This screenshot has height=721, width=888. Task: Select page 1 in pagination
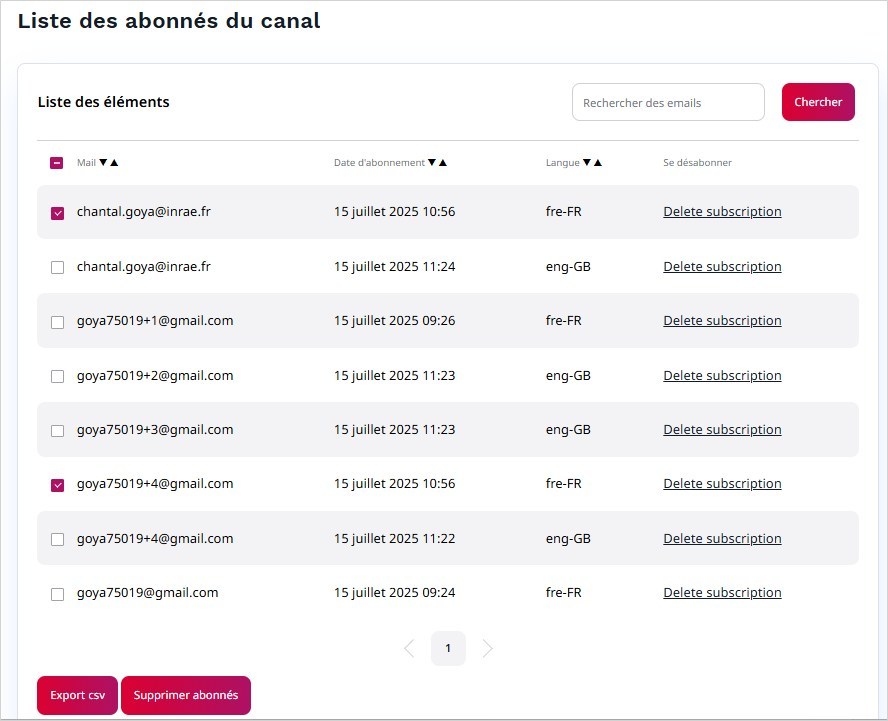(x=448, y=648)
